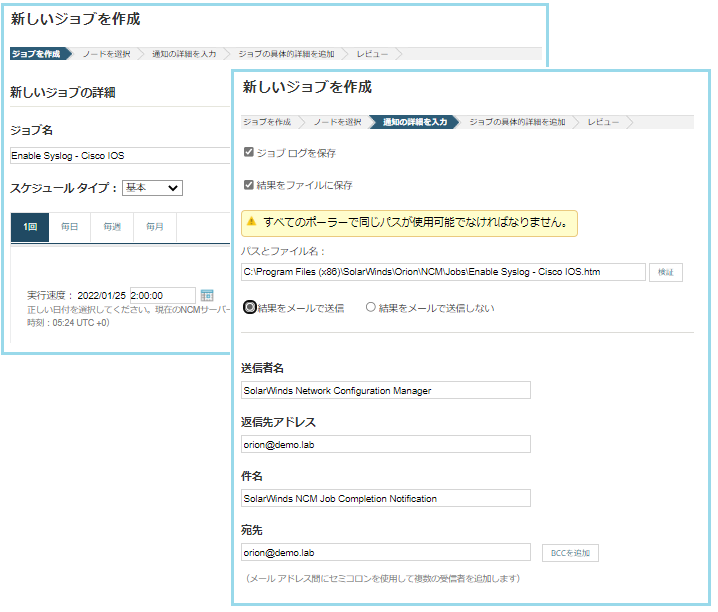
Task: Select the 毎月 schedule tab
Action: [155, 227]
